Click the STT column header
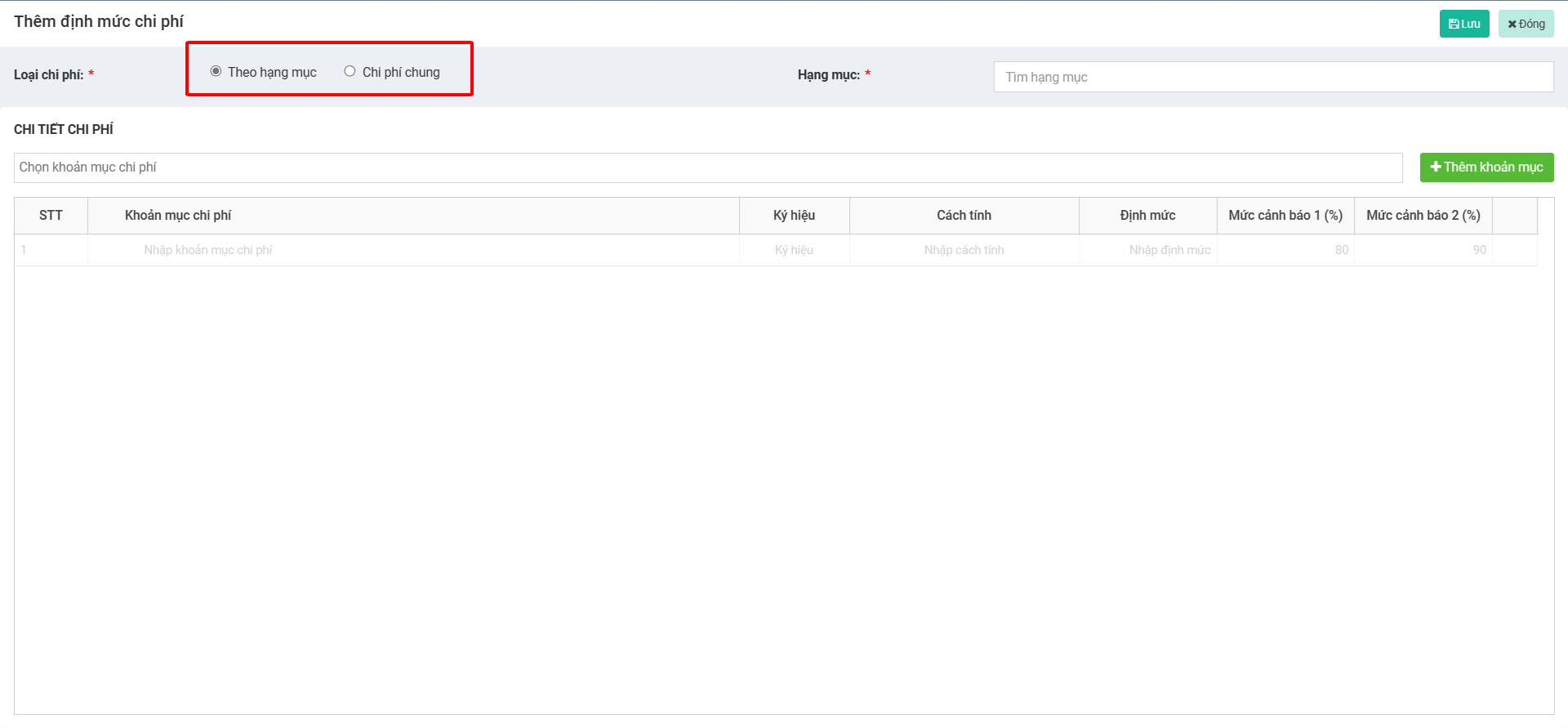 51,216
